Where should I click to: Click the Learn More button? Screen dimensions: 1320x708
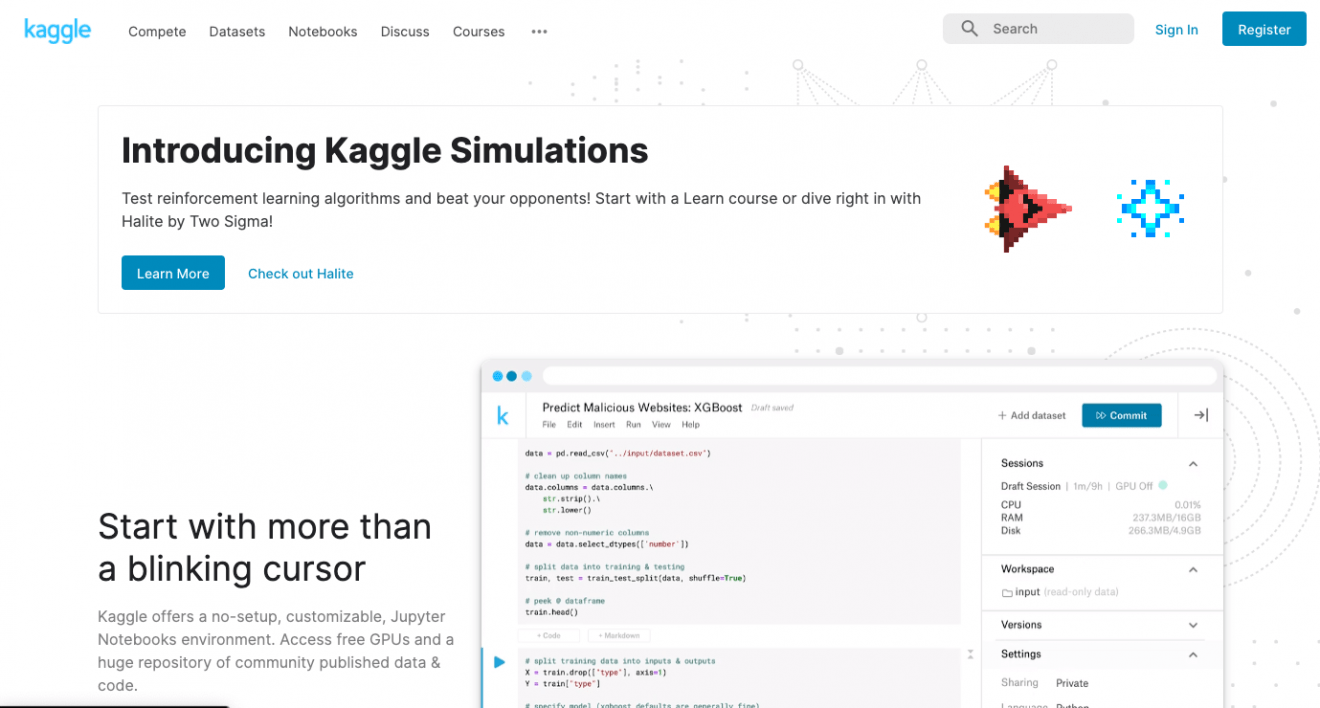tap(173, 273)
